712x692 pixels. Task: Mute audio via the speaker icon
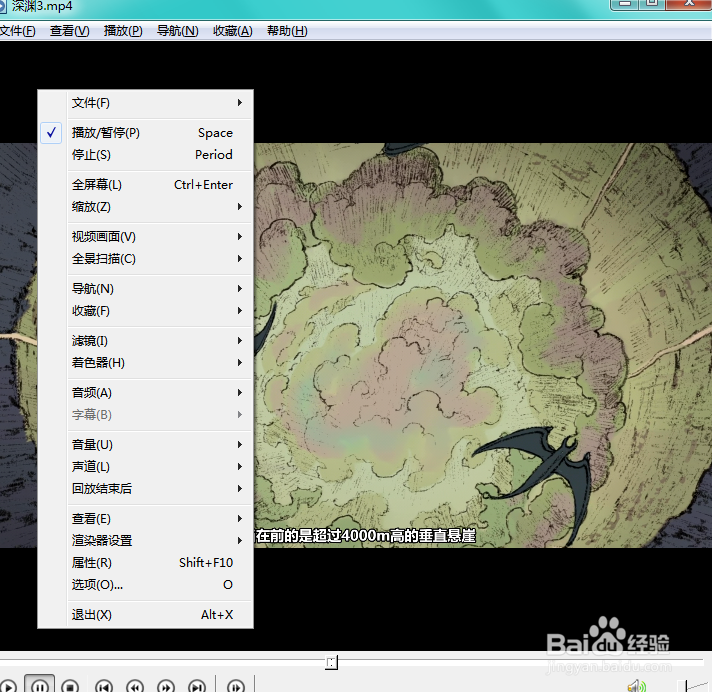637,686
